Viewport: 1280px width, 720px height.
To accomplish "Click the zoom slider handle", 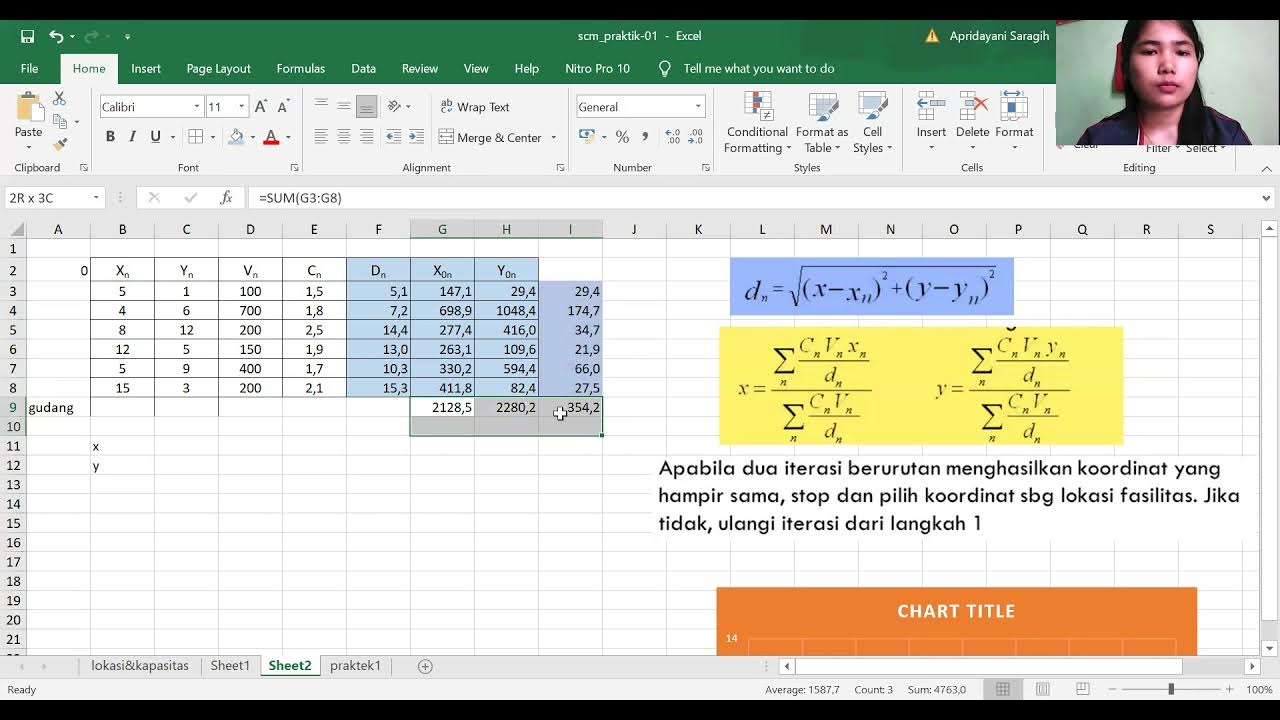I will (1171, 690).
